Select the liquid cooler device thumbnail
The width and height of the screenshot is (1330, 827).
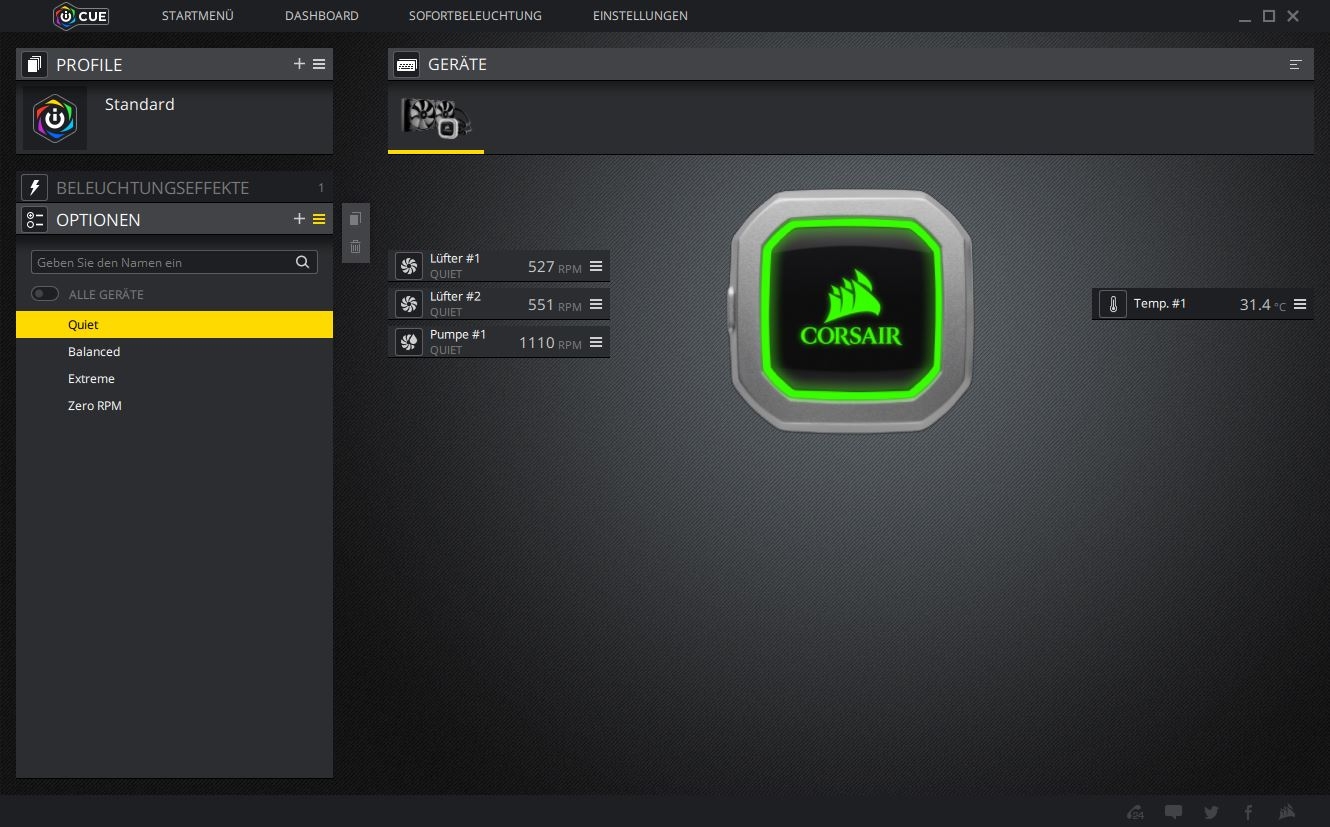(436, 118)
